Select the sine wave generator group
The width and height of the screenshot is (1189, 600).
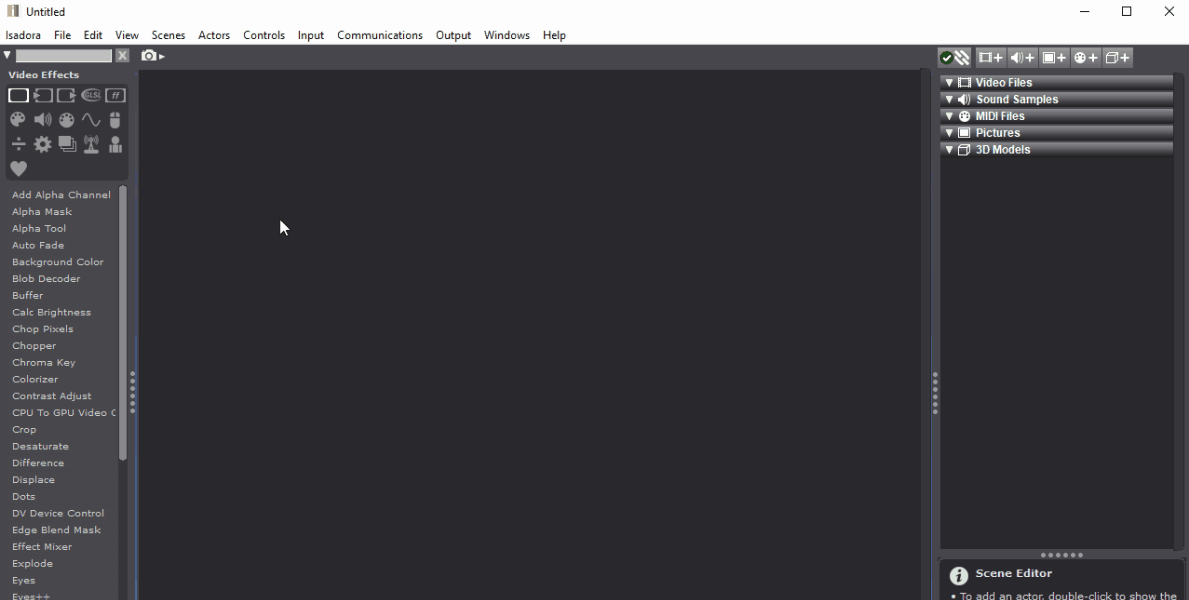(91, 120)
